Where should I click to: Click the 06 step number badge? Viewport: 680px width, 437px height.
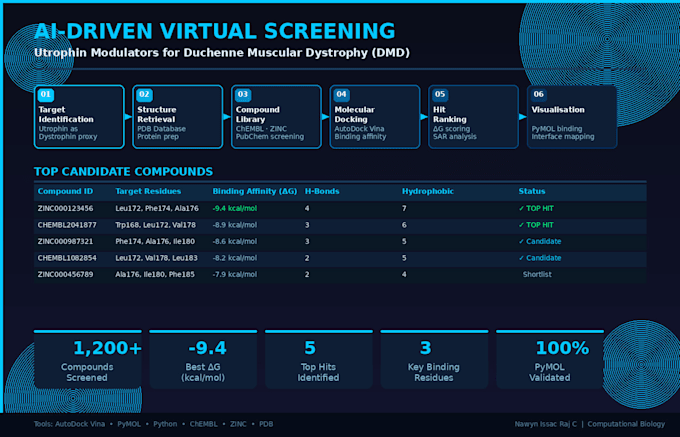[539, 95]
